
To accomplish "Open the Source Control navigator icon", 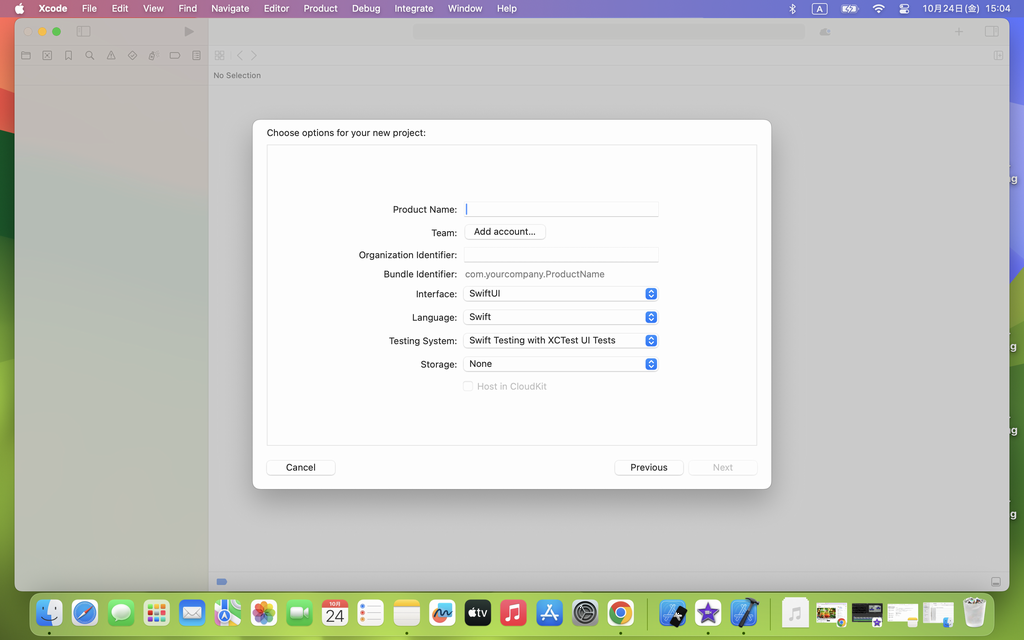I will coord(47,56).
